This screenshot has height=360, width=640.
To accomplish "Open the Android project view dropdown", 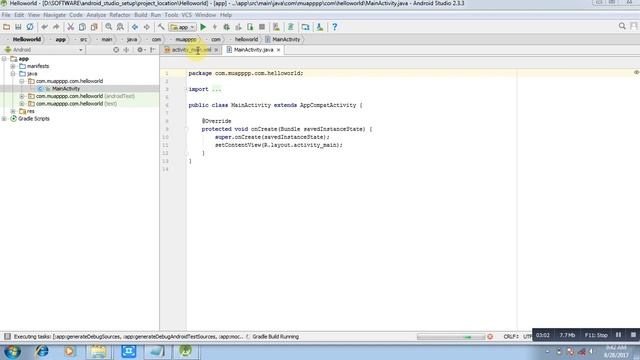I will click(43, 50).
